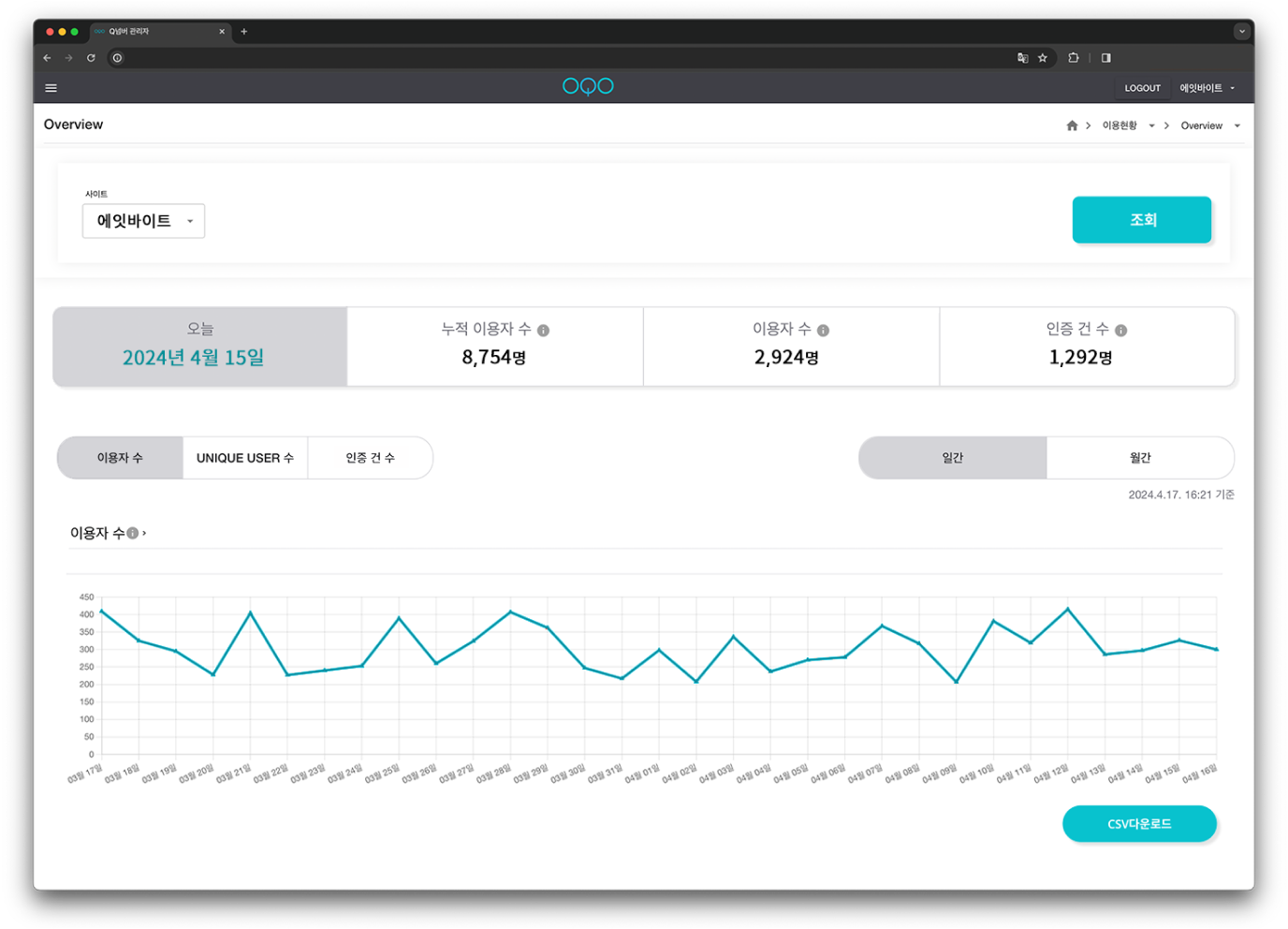Open the hamburger sidebar menu
Screen dimensions: 1288x929
(51, 88)
